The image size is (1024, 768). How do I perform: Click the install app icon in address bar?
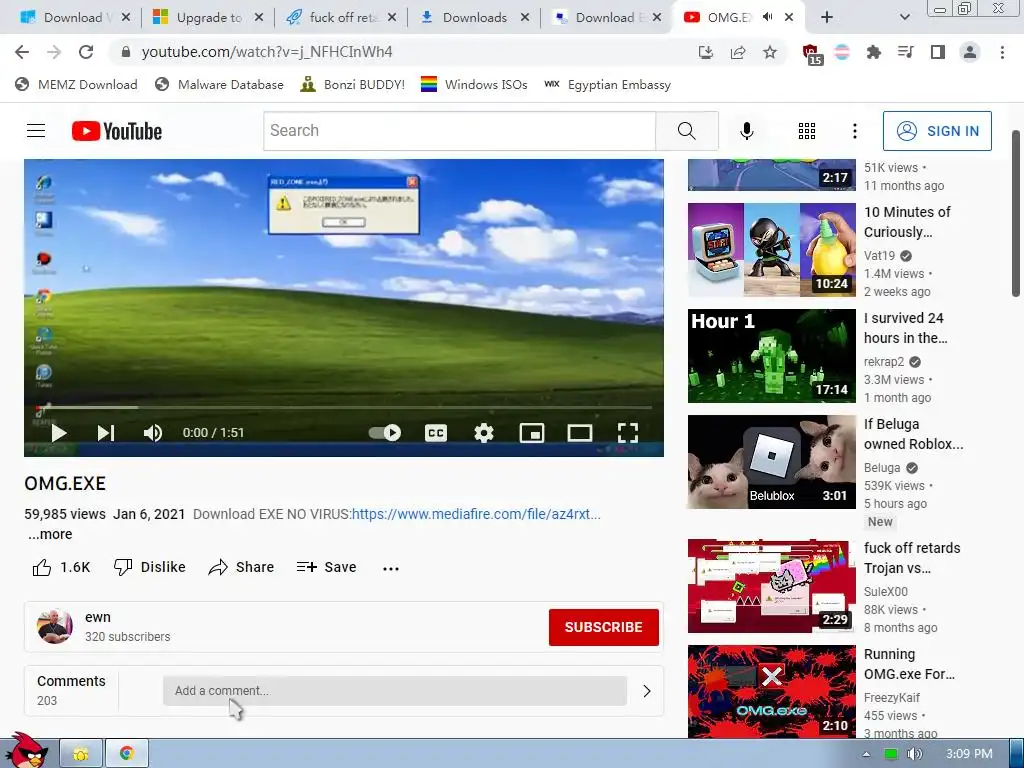(x=705, y=52)
